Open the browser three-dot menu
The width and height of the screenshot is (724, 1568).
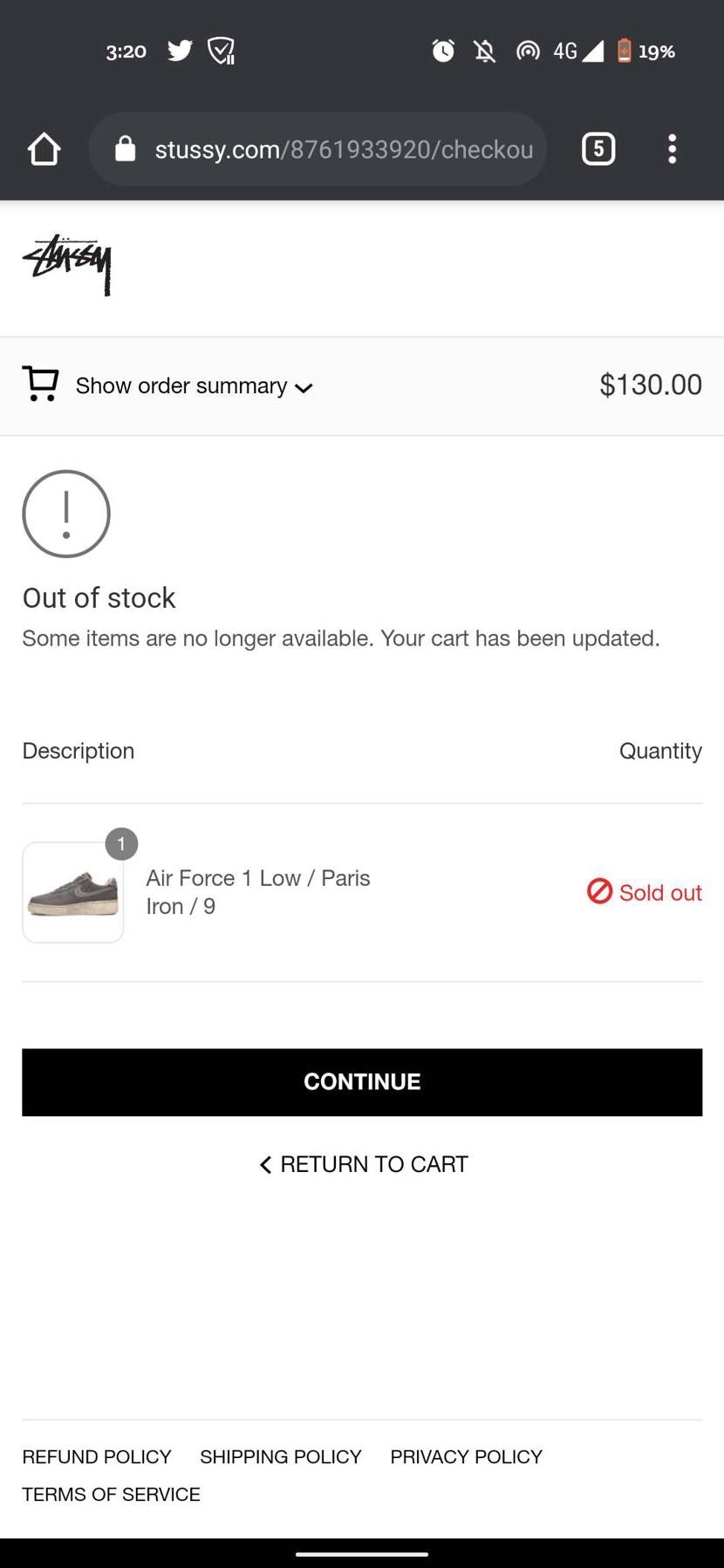(672, 149)
